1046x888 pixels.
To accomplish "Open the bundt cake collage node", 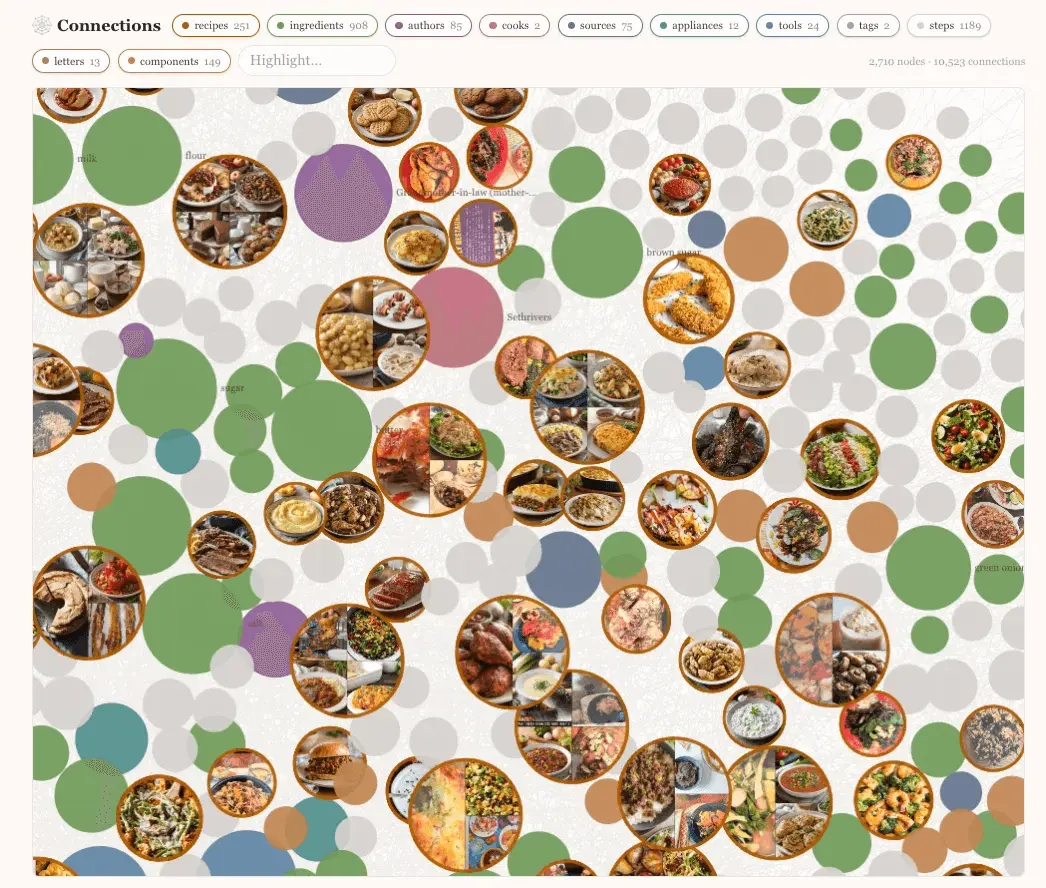I will (89, 603).
